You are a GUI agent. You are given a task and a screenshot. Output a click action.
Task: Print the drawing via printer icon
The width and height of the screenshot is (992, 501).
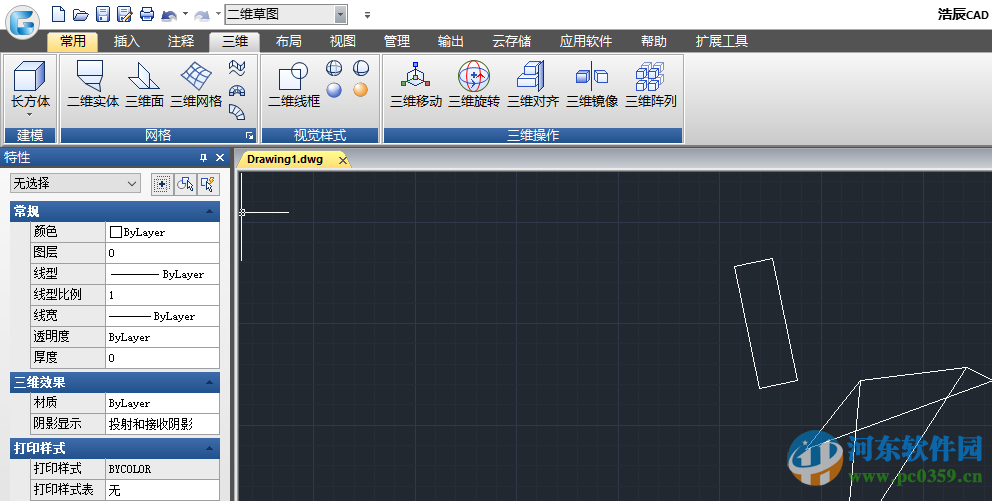[x=147, y=14]
